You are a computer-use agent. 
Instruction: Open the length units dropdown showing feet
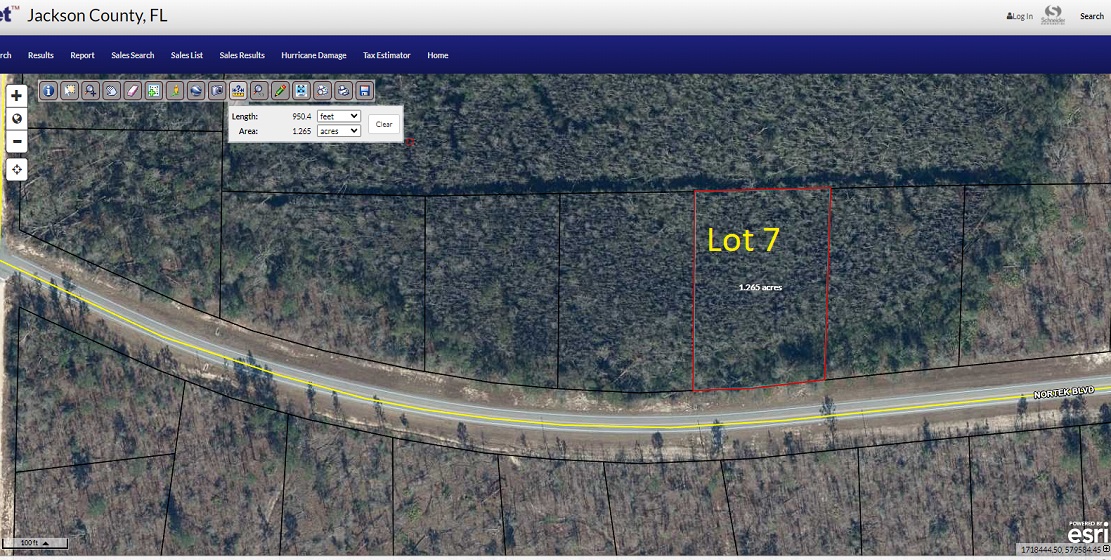pos(338,116)
